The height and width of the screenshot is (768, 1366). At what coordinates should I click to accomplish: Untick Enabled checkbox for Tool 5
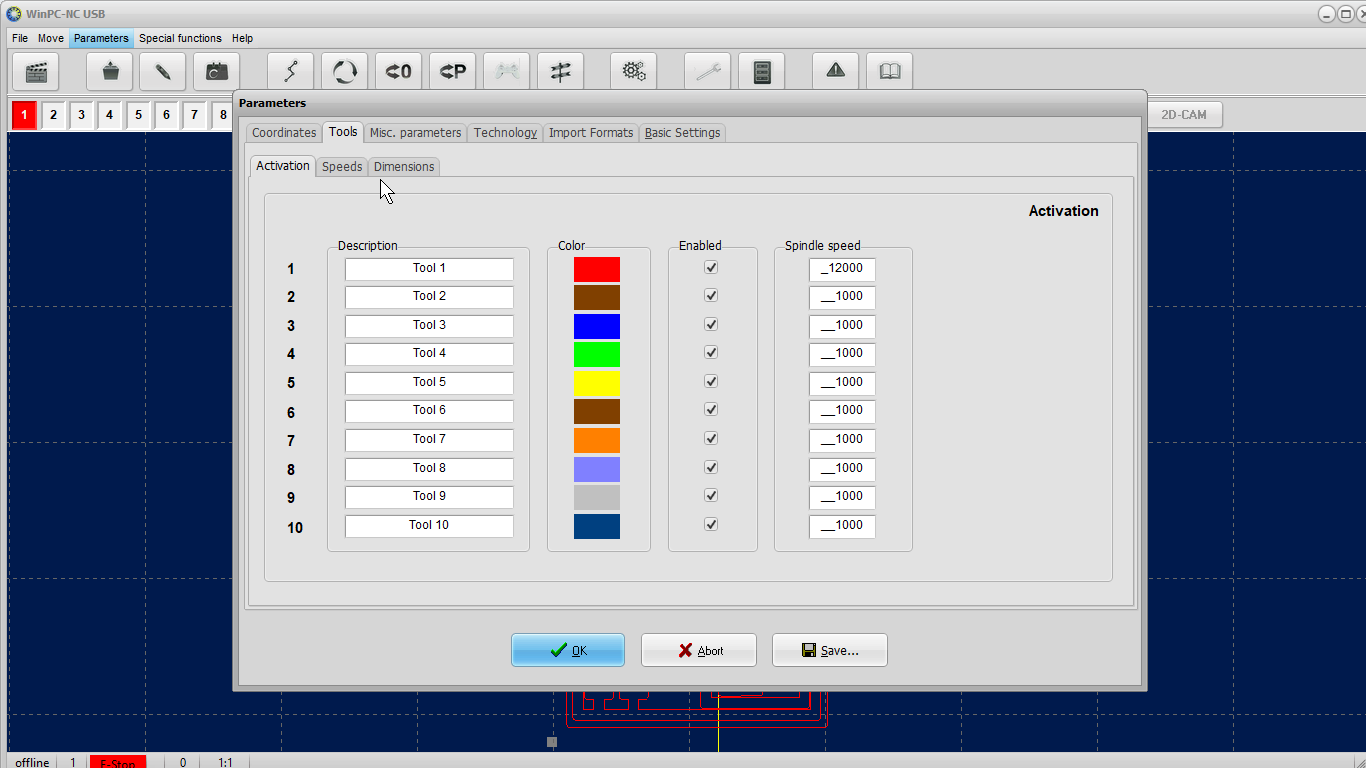click(x=711, y=381)
